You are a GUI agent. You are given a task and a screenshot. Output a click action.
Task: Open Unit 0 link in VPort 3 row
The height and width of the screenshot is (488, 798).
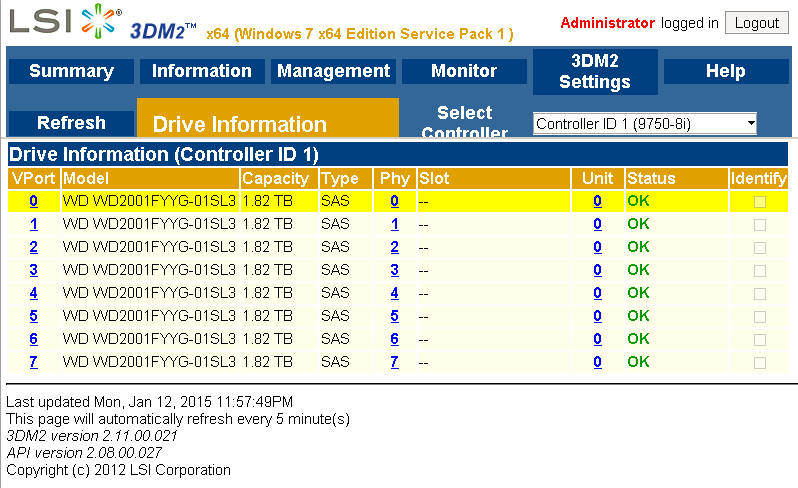coord(597,270)
